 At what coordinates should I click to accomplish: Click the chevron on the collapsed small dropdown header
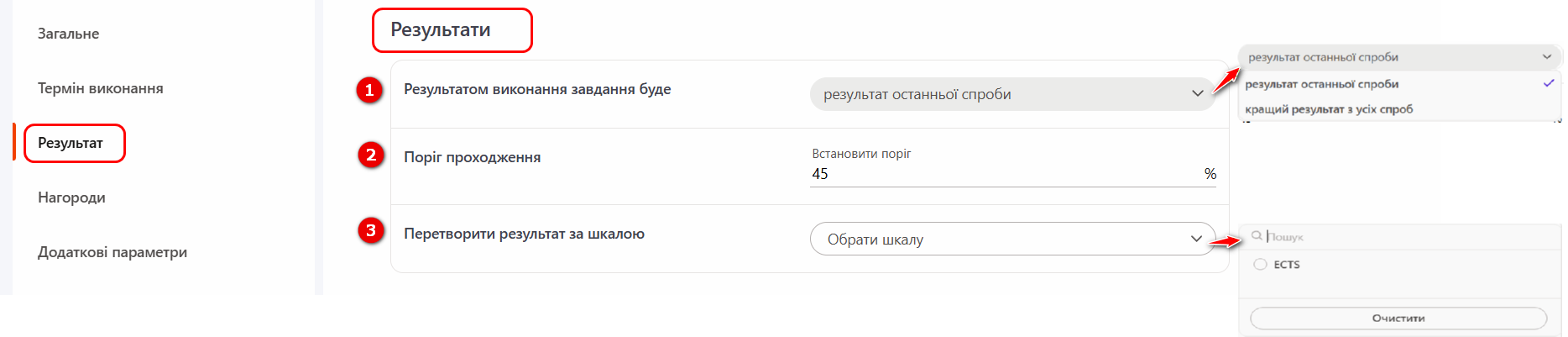[1546, 57]
